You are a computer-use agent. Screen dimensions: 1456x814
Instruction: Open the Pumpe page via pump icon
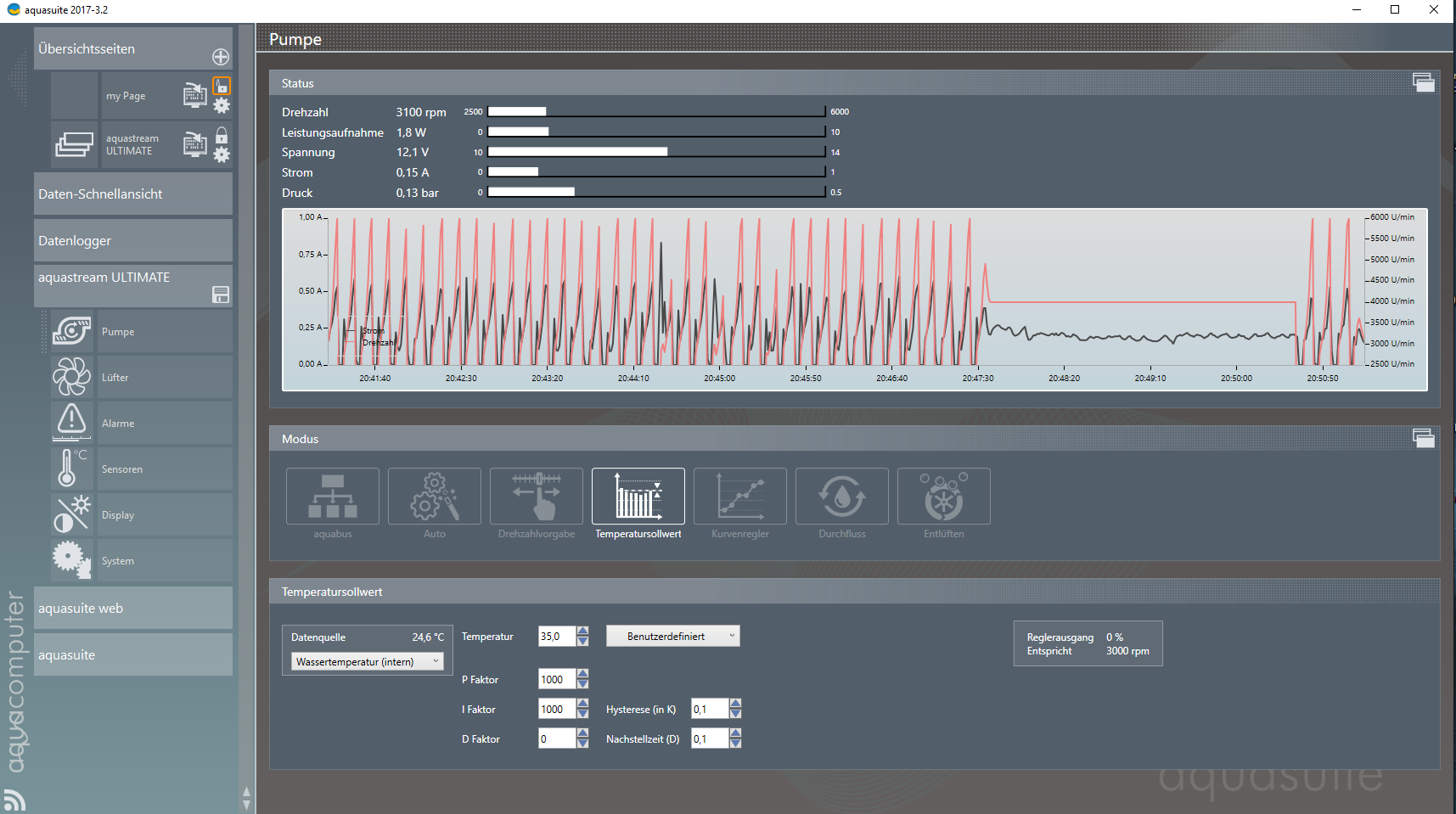tap(72, 331)
